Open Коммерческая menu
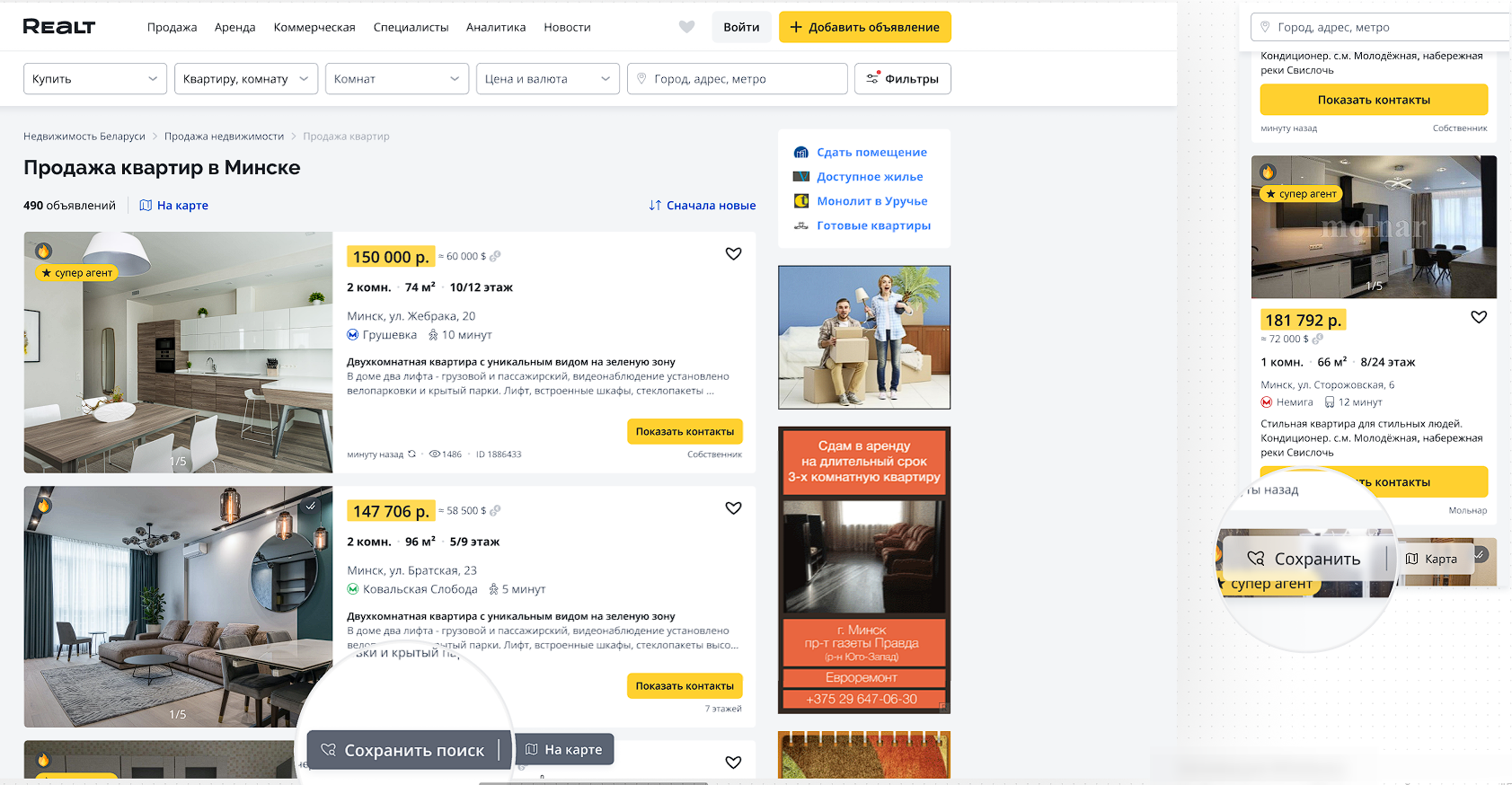 tap(314, 28)
